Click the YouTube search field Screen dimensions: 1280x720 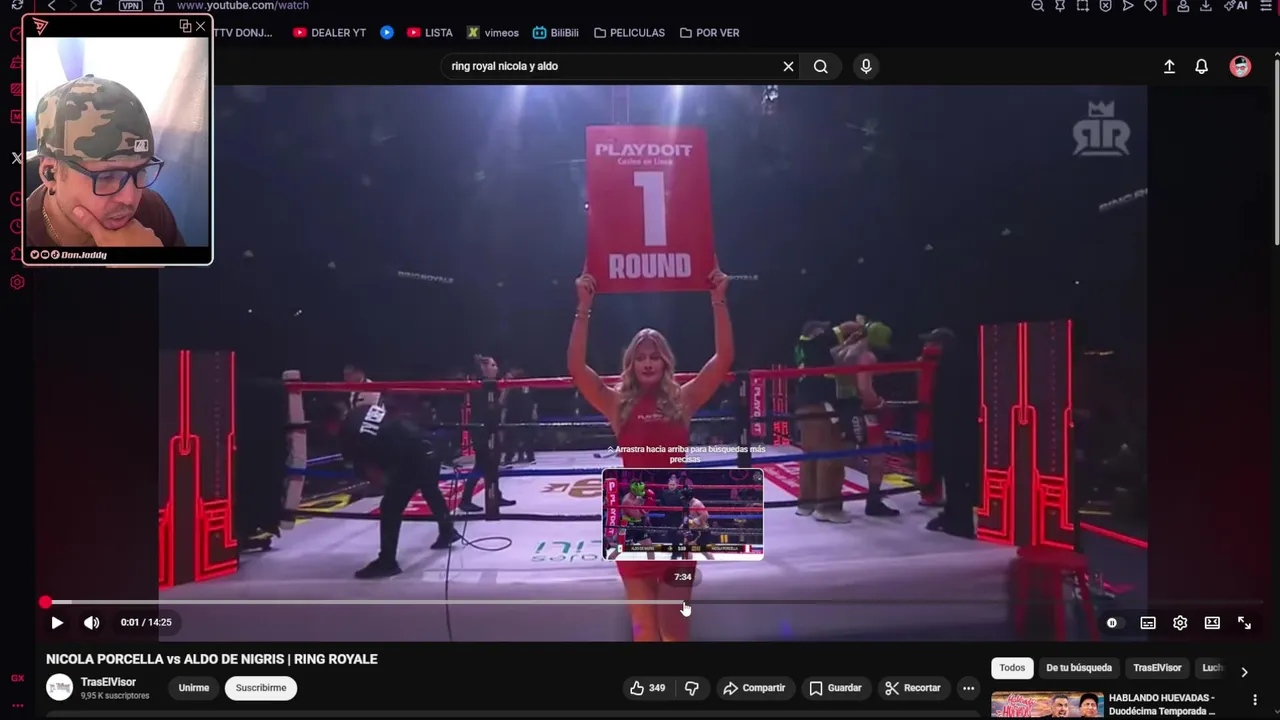coord(610,66)
